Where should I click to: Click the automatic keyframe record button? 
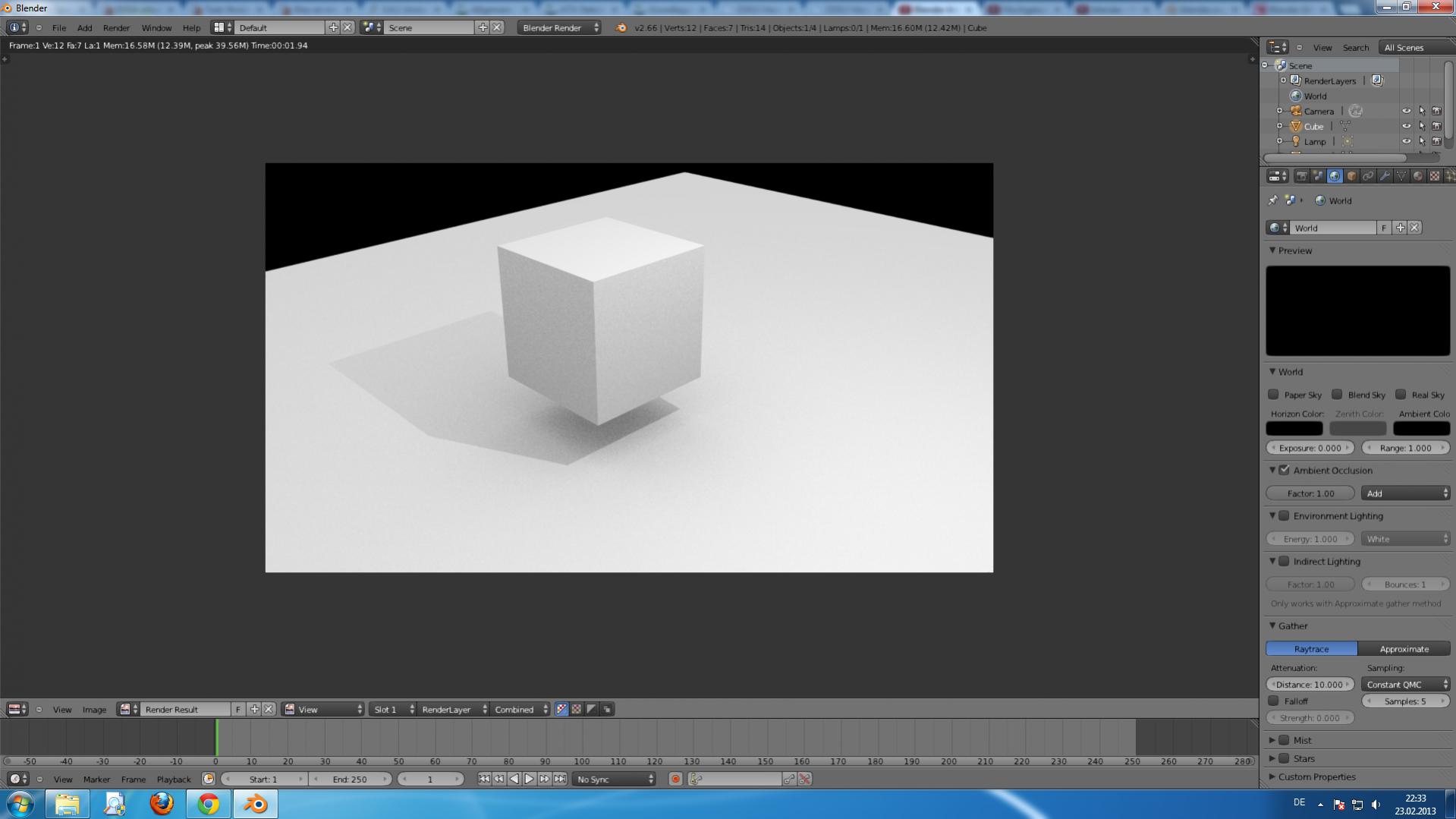tap(675, 779)
